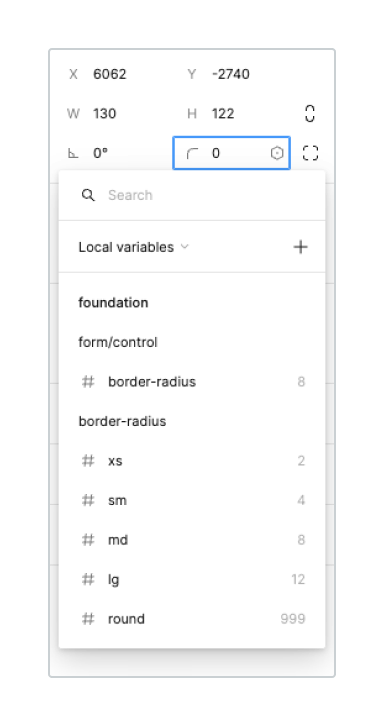The width and height of the screenshot is (384, 726).
Task: Click the apply variable hexagon icon
Action: click(277, 153)
